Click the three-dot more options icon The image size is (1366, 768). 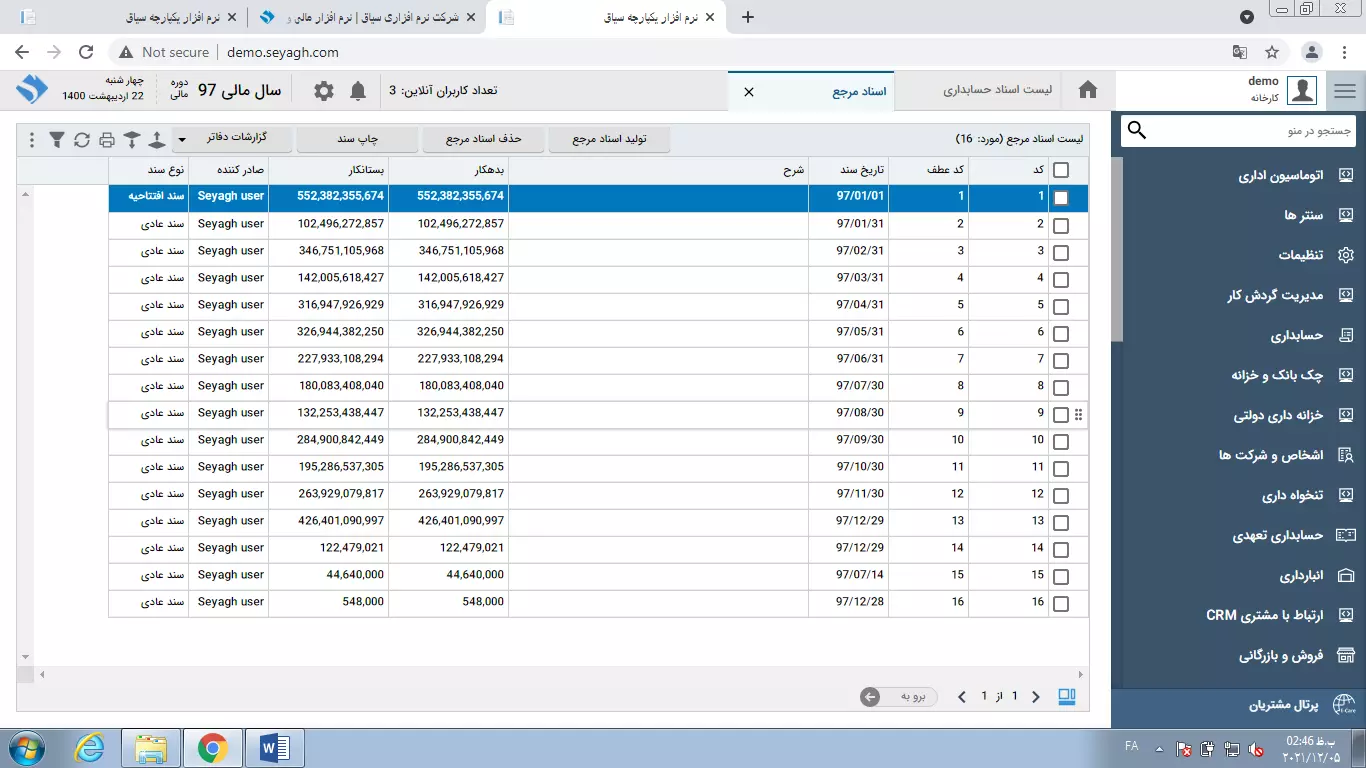click(32, 140)
